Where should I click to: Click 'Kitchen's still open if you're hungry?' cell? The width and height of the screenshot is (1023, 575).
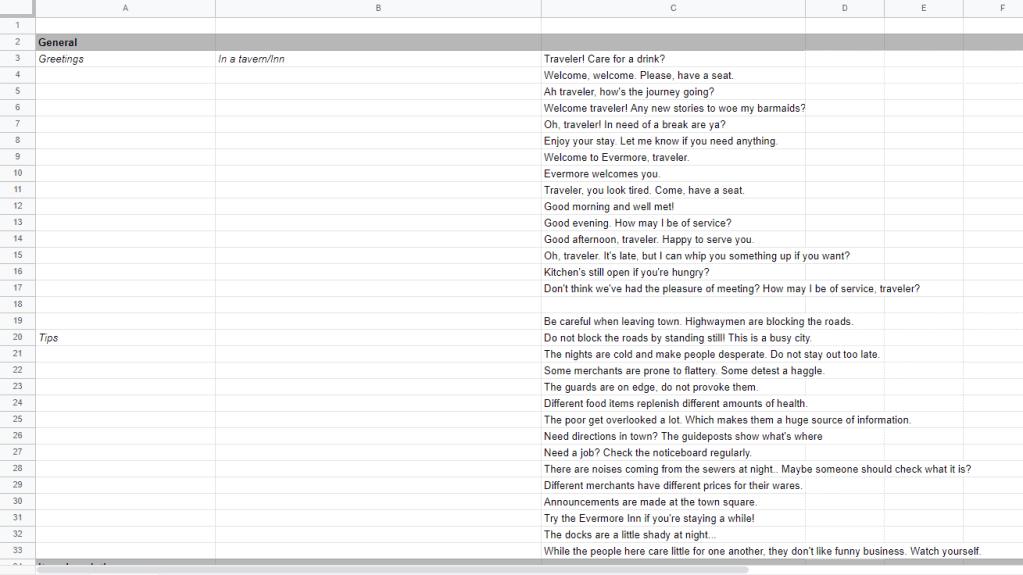click(x=673, y=272)
